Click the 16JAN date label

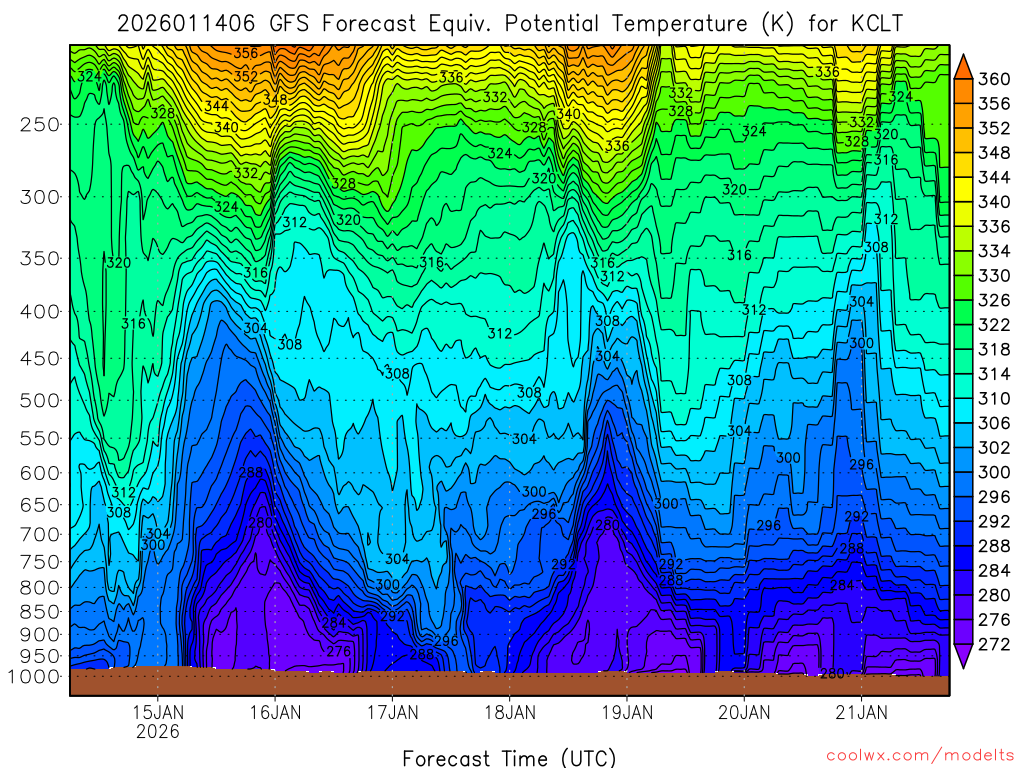point(275,712)
